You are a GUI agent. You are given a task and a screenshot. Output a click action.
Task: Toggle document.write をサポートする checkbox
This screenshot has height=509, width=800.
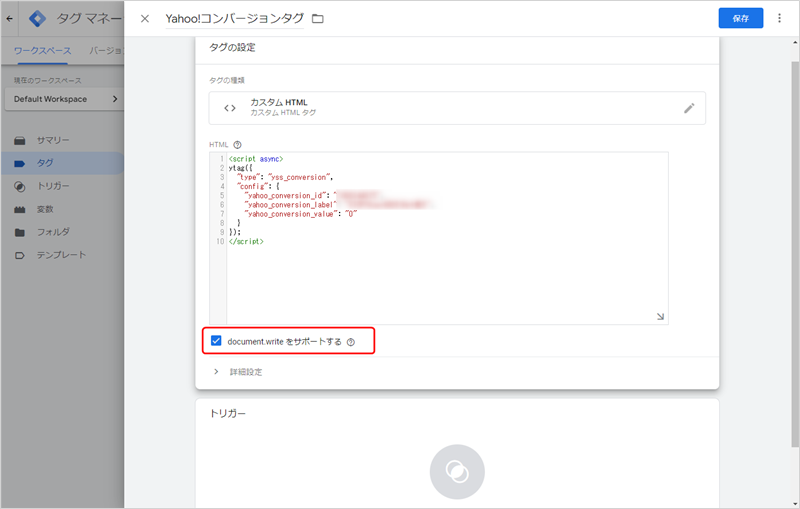click(x=216, y=341)
